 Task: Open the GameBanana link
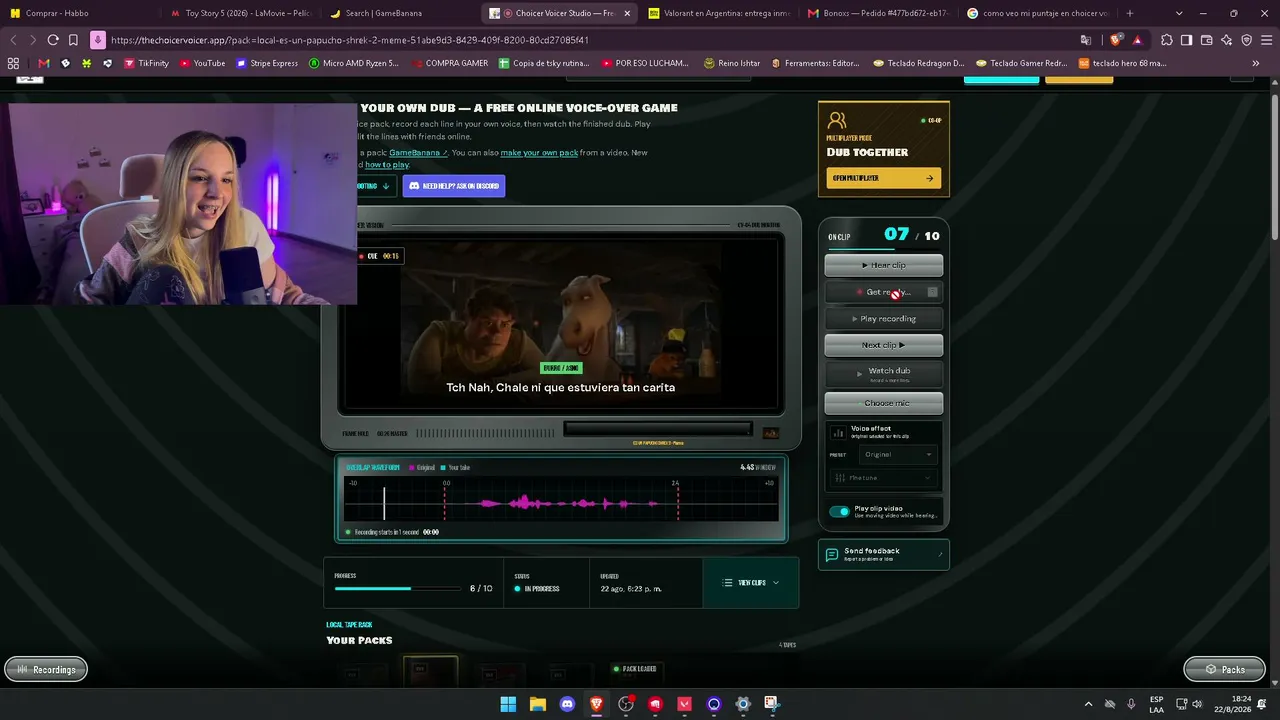coord(418,153)
